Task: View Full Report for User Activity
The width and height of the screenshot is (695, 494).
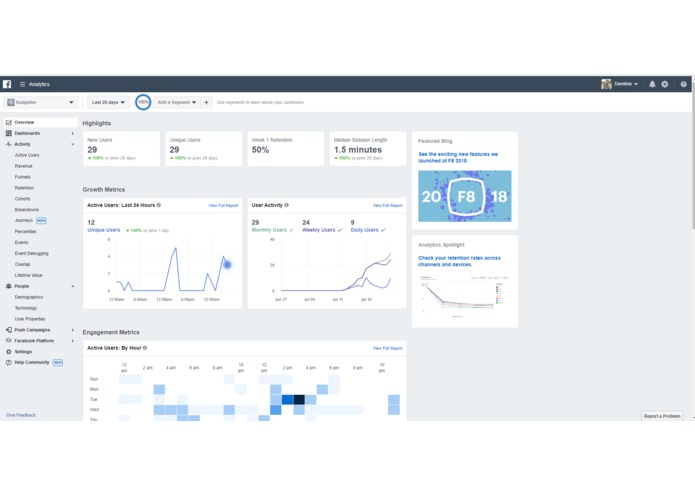Action: tap(387, 206)
